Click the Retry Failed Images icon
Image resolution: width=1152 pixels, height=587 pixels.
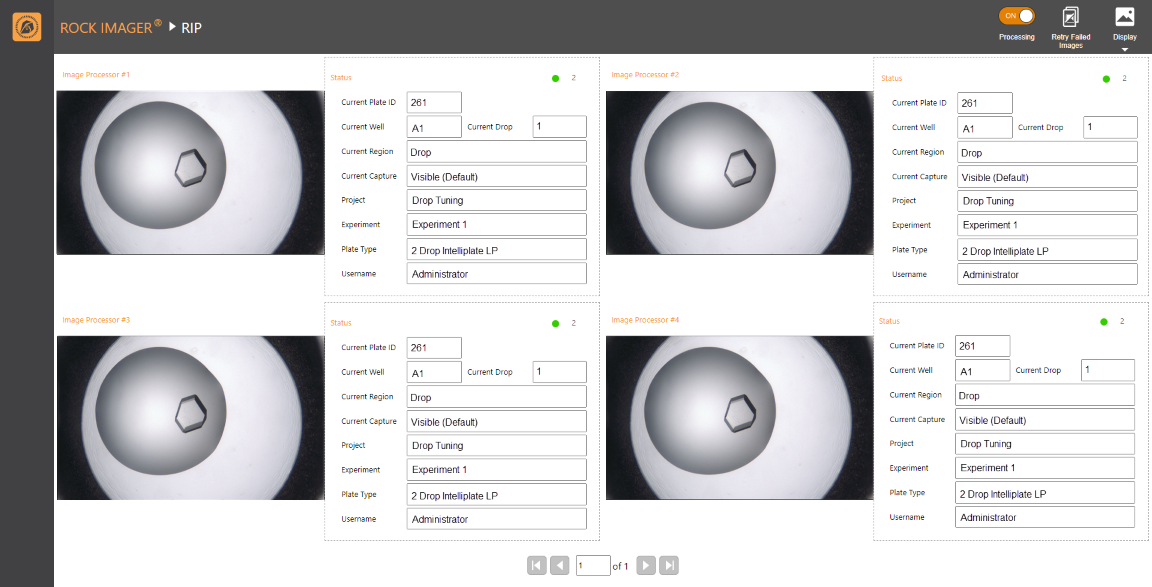pos(1070,17)
